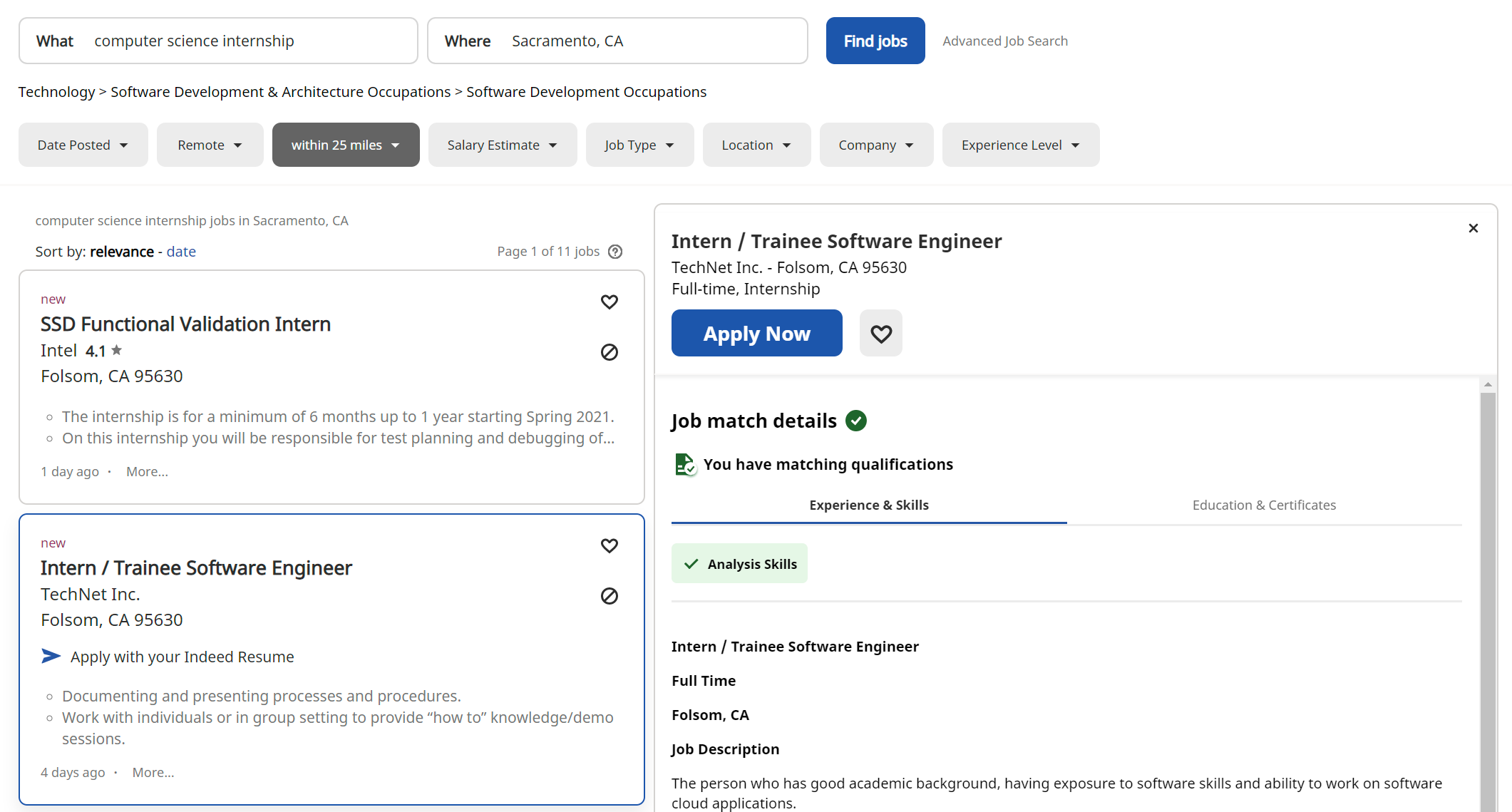Click the green job match checkmark icon
Image resolution: width=1512 pixels, height=812 pixels.
[x=855, y=421]
